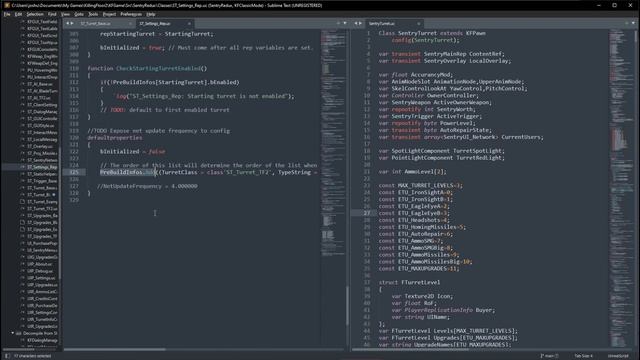Screen dimensions: 640x360
Task: Close the ST_Settings_Rep.uc tab
Action: tap(189, 24)
